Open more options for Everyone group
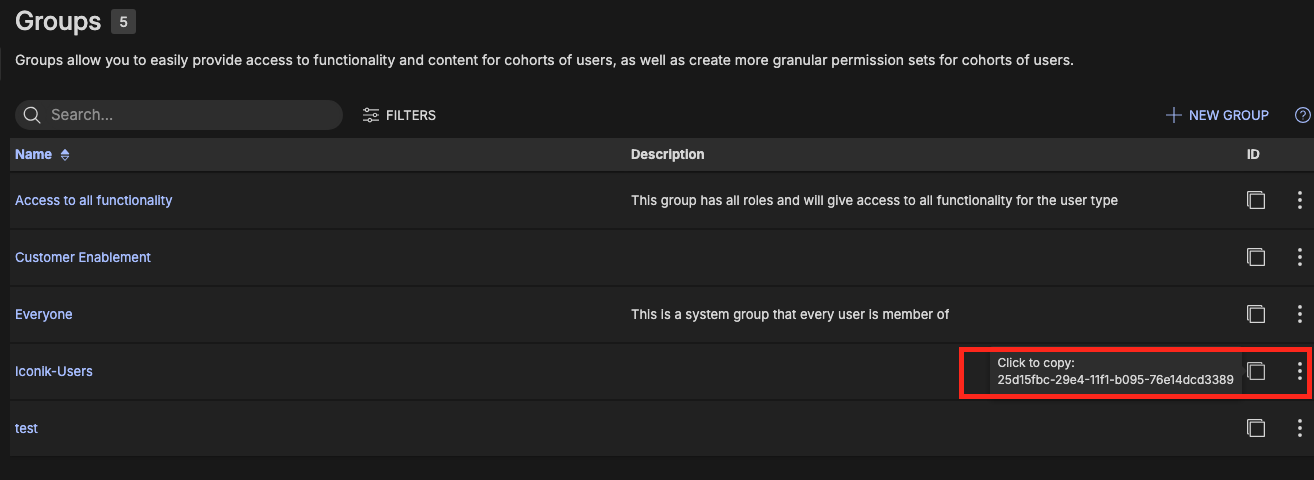Viewport: 1314px width, 480px height. 1299,314
